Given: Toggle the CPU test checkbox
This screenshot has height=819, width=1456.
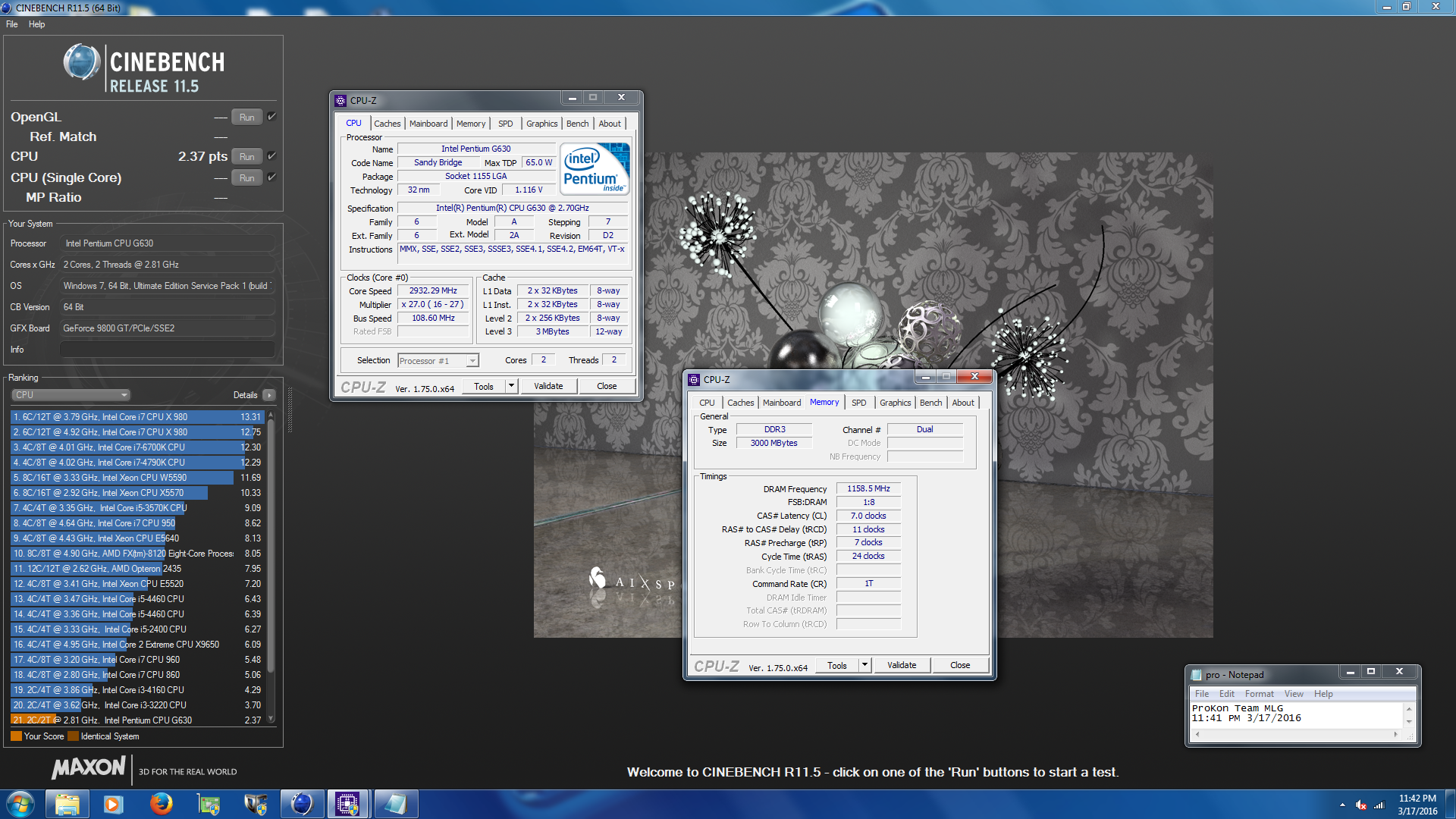Looking at the screenshot, I should click(x=271, y=156).
